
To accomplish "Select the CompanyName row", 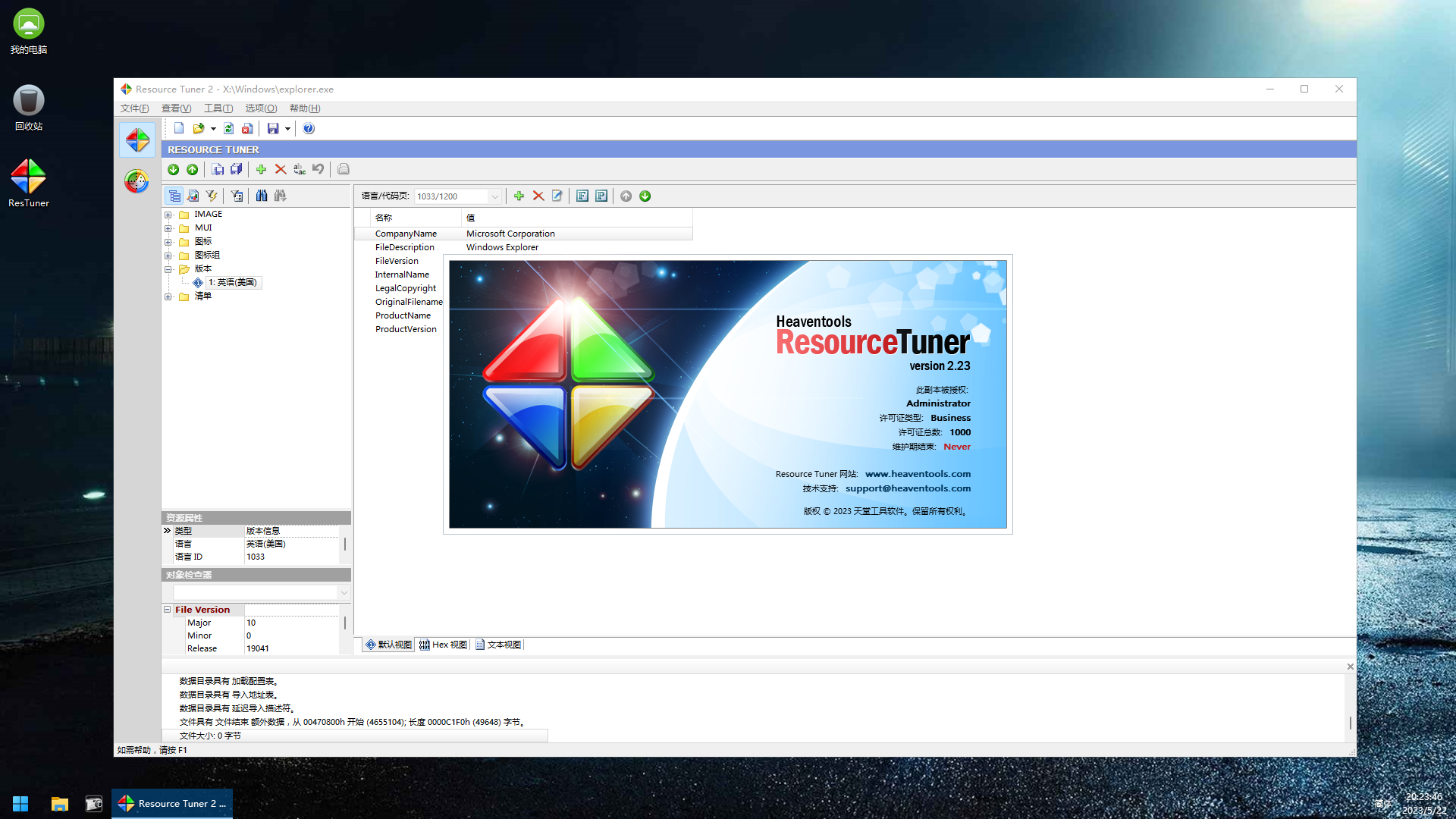I will [523, 234].
